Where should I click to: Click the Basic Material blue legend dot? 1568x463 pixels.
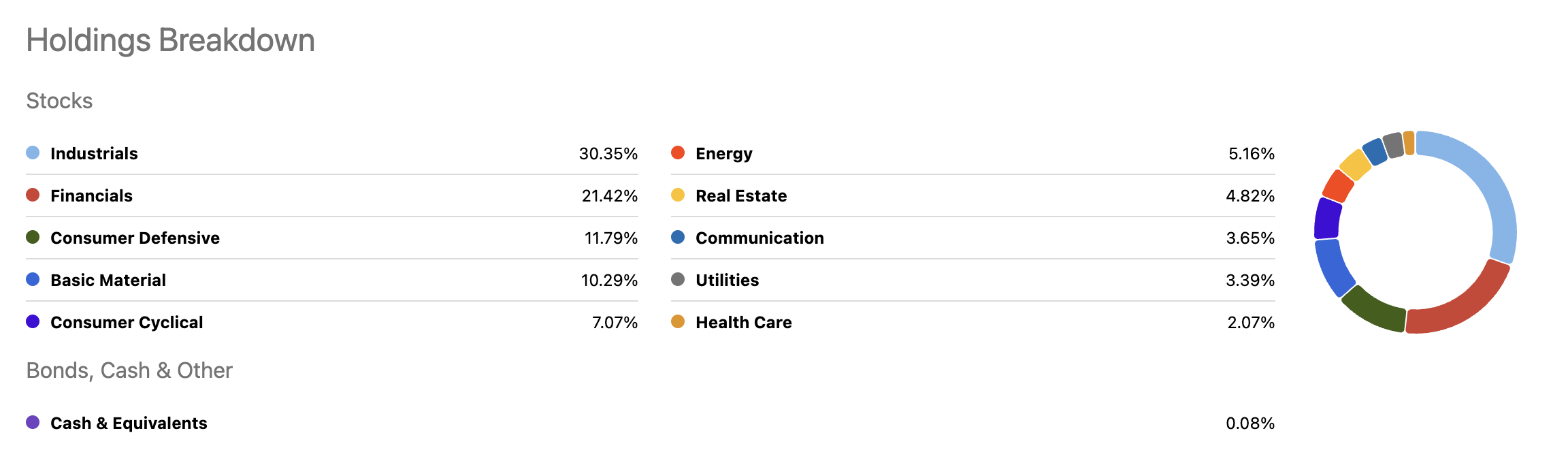click(33, 279)
